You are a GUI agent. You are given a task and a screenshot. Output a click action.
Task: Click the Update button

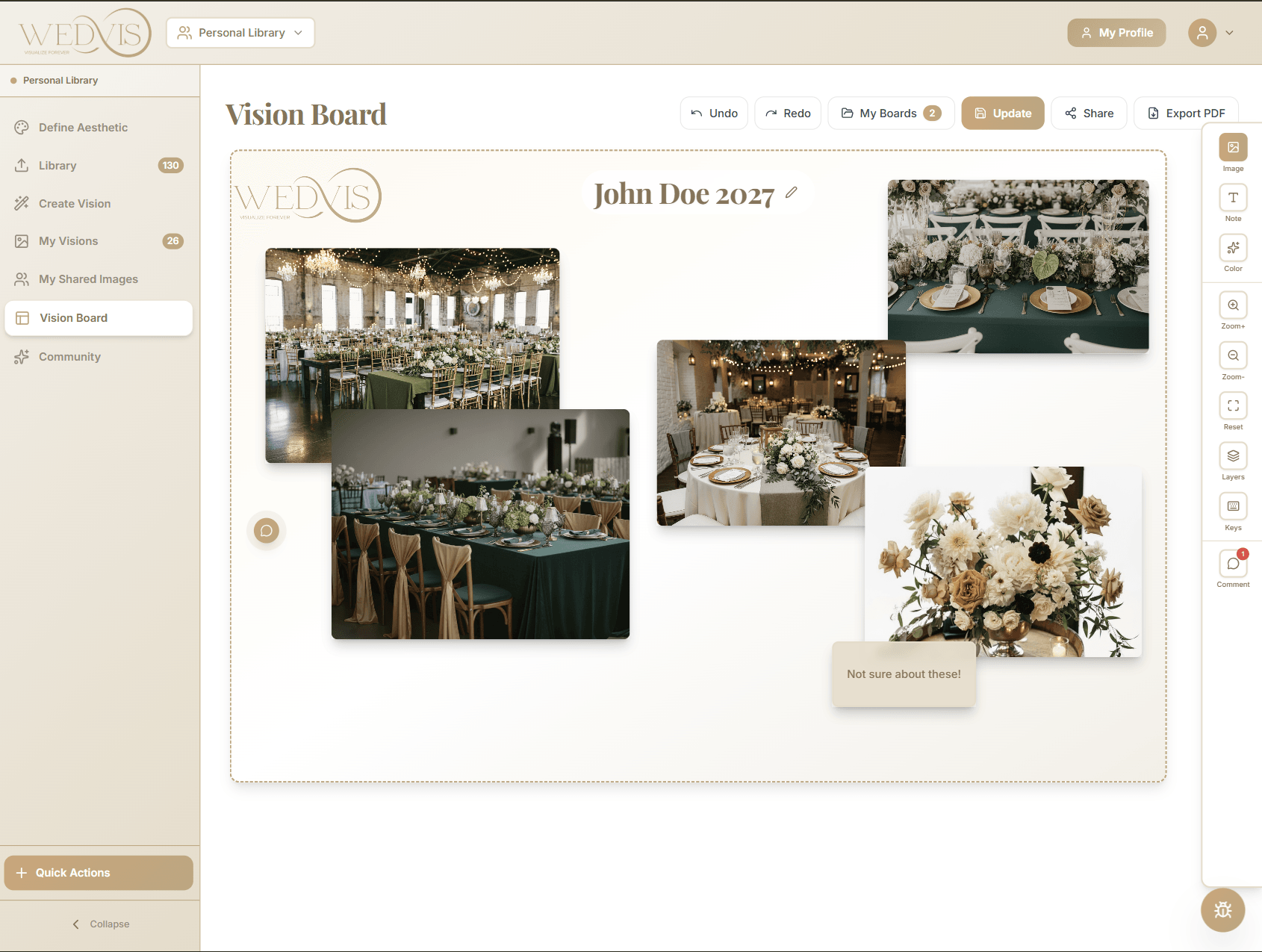(x=1002, y=113)
